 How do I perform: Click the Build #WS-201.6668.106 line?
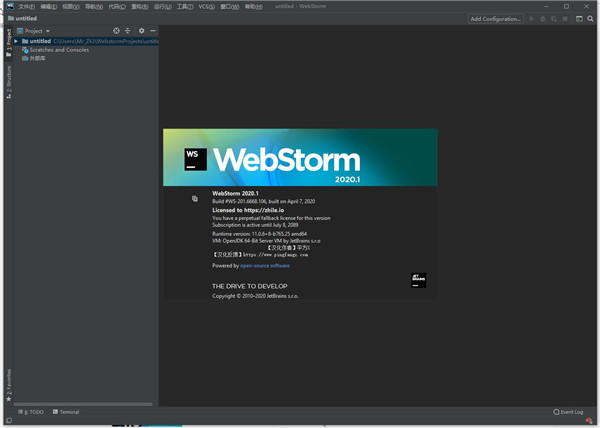click(x=264, y=201)
